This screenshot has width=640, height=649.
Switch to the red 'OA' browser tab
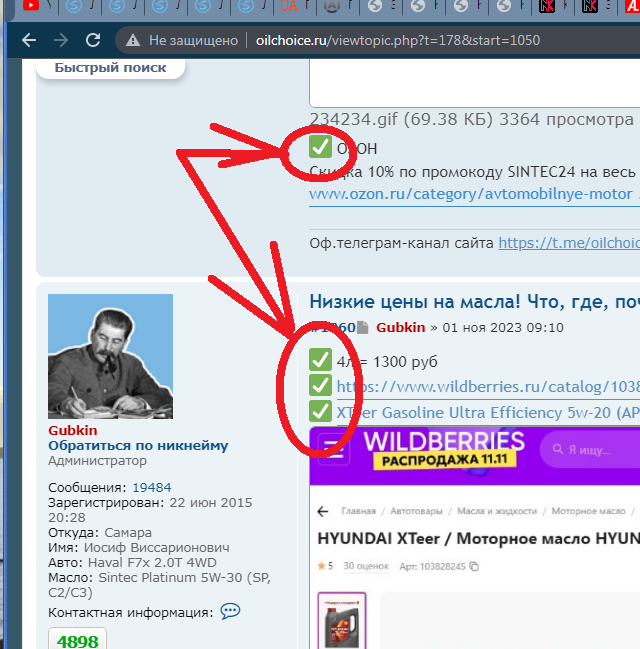289,5
